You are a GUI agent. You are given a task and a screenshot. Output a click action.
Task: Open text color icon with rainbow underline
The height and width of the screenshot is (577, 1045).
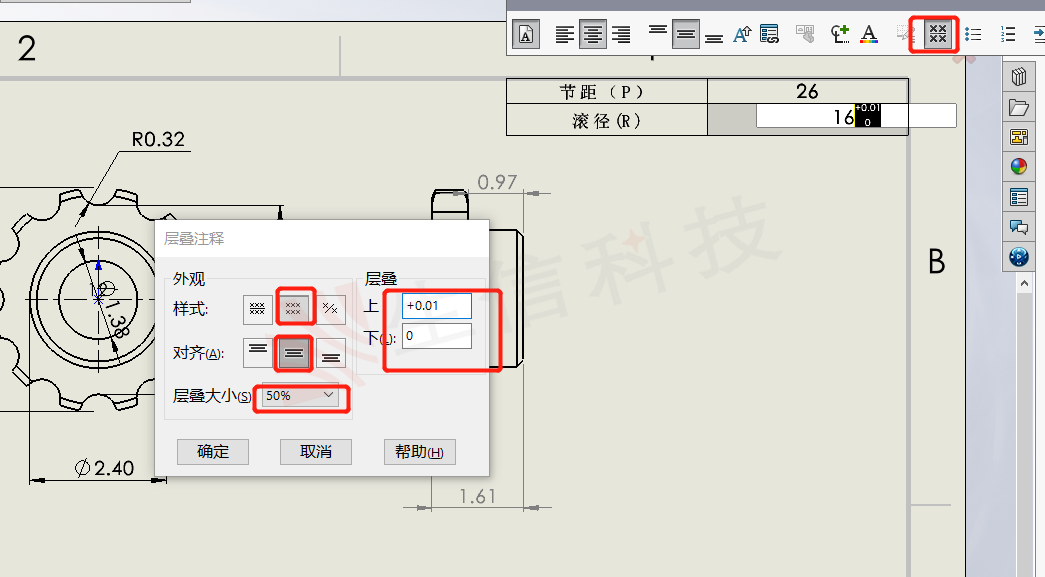click(869, 34)
